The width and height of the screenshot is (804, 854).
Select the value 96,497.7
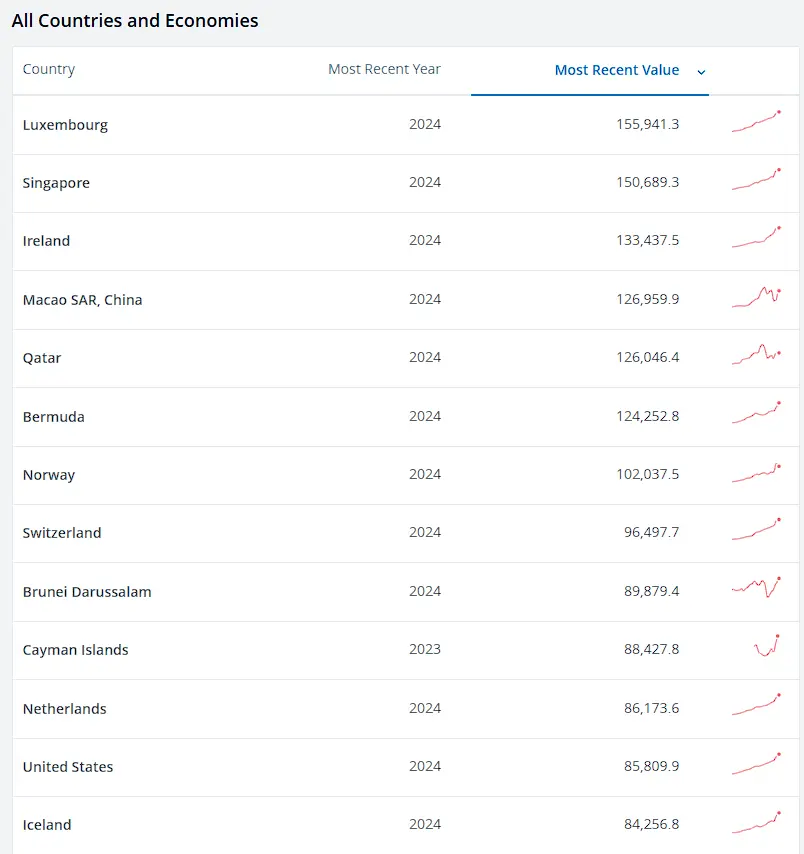[x=651, y=532]
